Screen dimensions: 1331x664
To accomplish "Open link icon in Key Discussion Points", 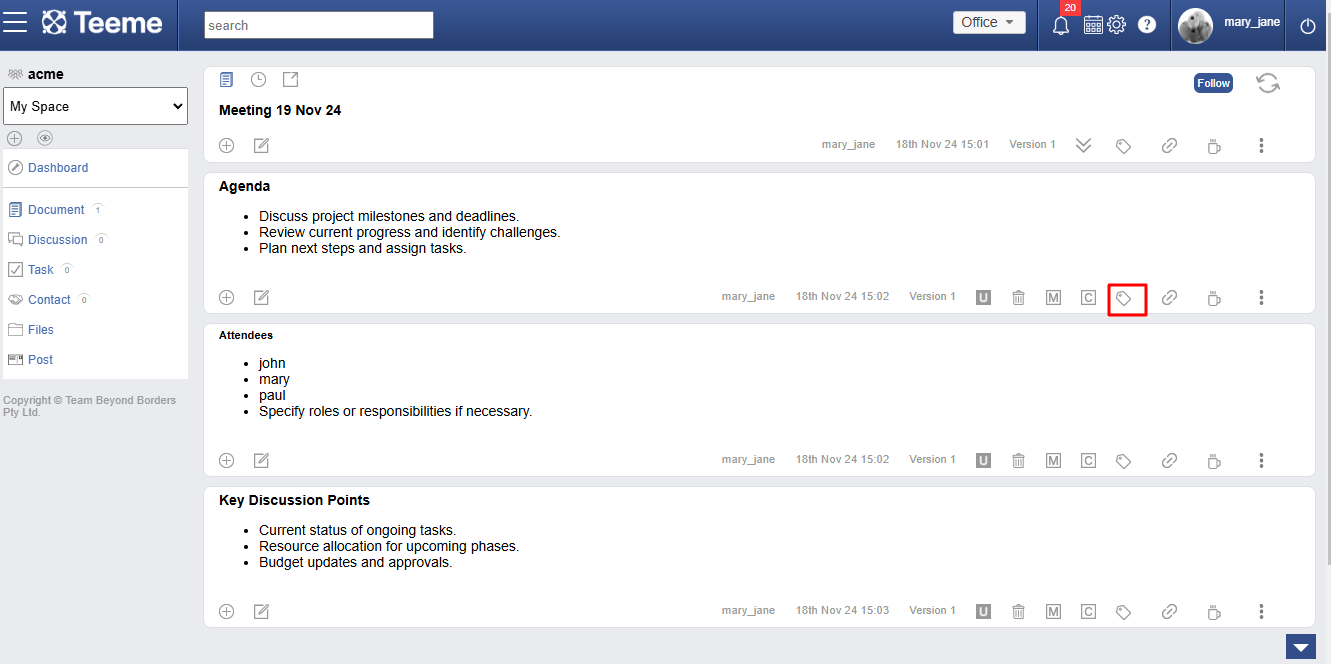I will point(1169,612).
